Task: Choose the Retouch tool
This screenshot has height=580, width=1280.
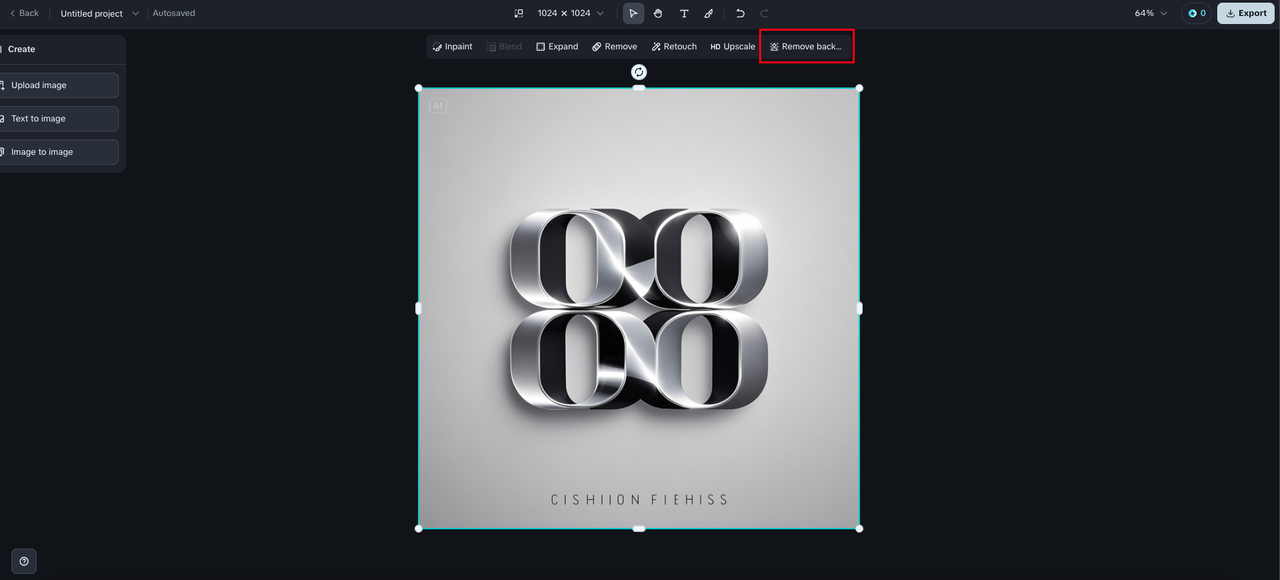Action: pos(674,46)
